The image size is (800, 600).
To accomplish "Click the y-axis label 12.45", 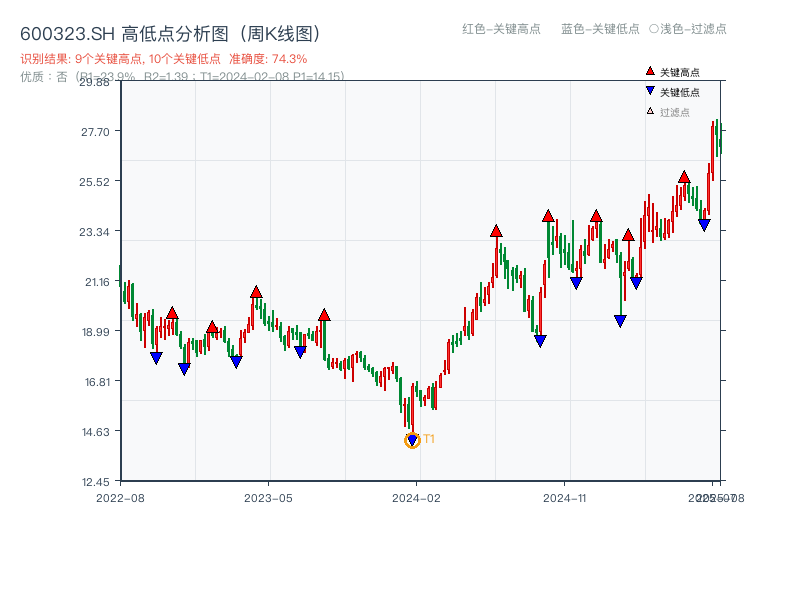I will click(95, 482).
